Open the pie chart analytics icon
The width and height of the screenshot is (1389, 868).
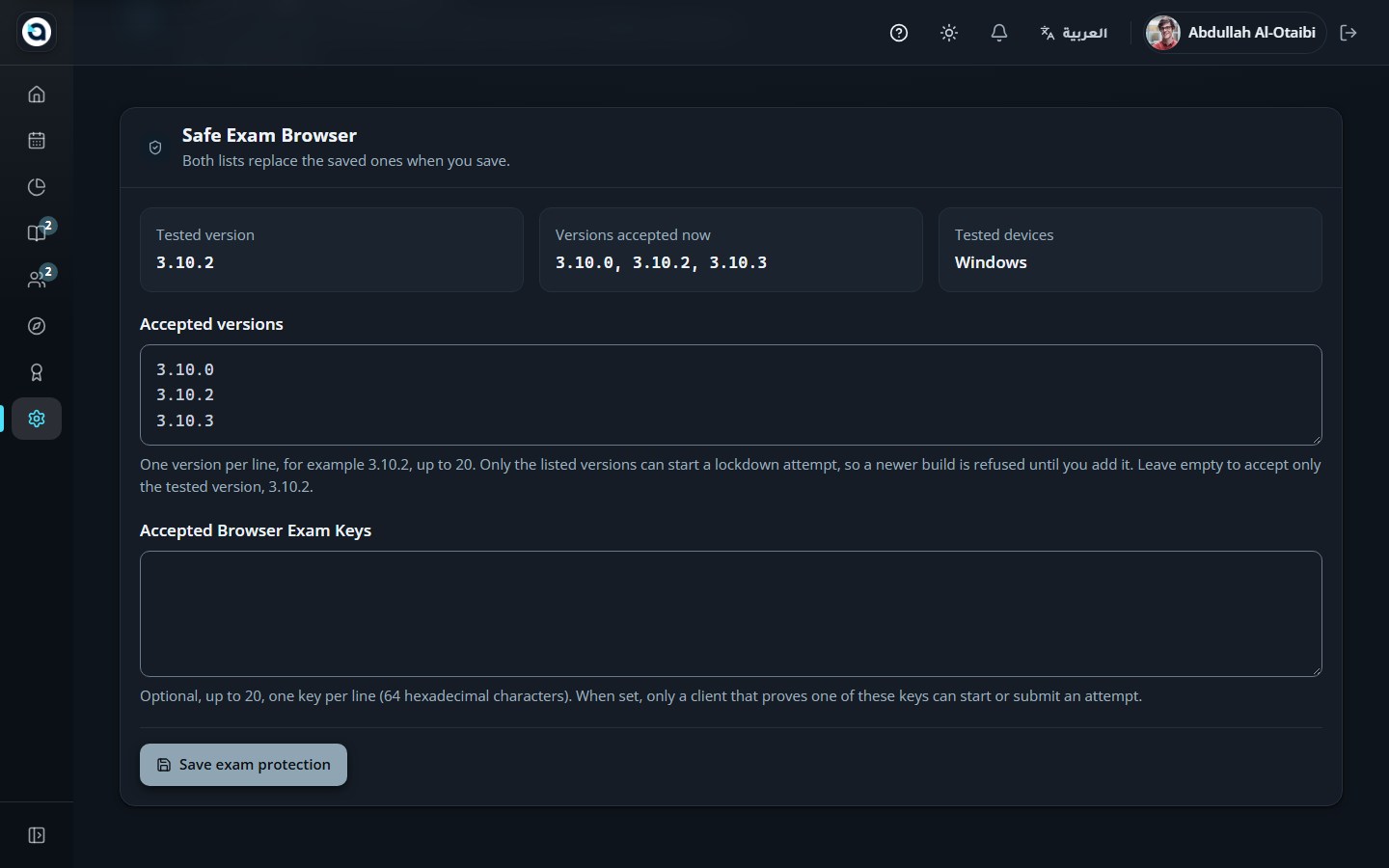37,187
